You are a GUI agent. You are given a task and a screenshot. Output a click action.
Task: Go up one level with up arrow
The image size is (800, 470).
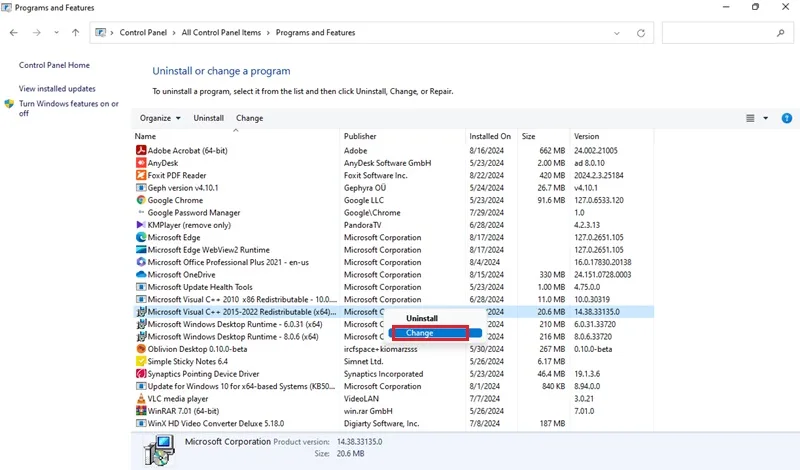(x=76, y=33)
